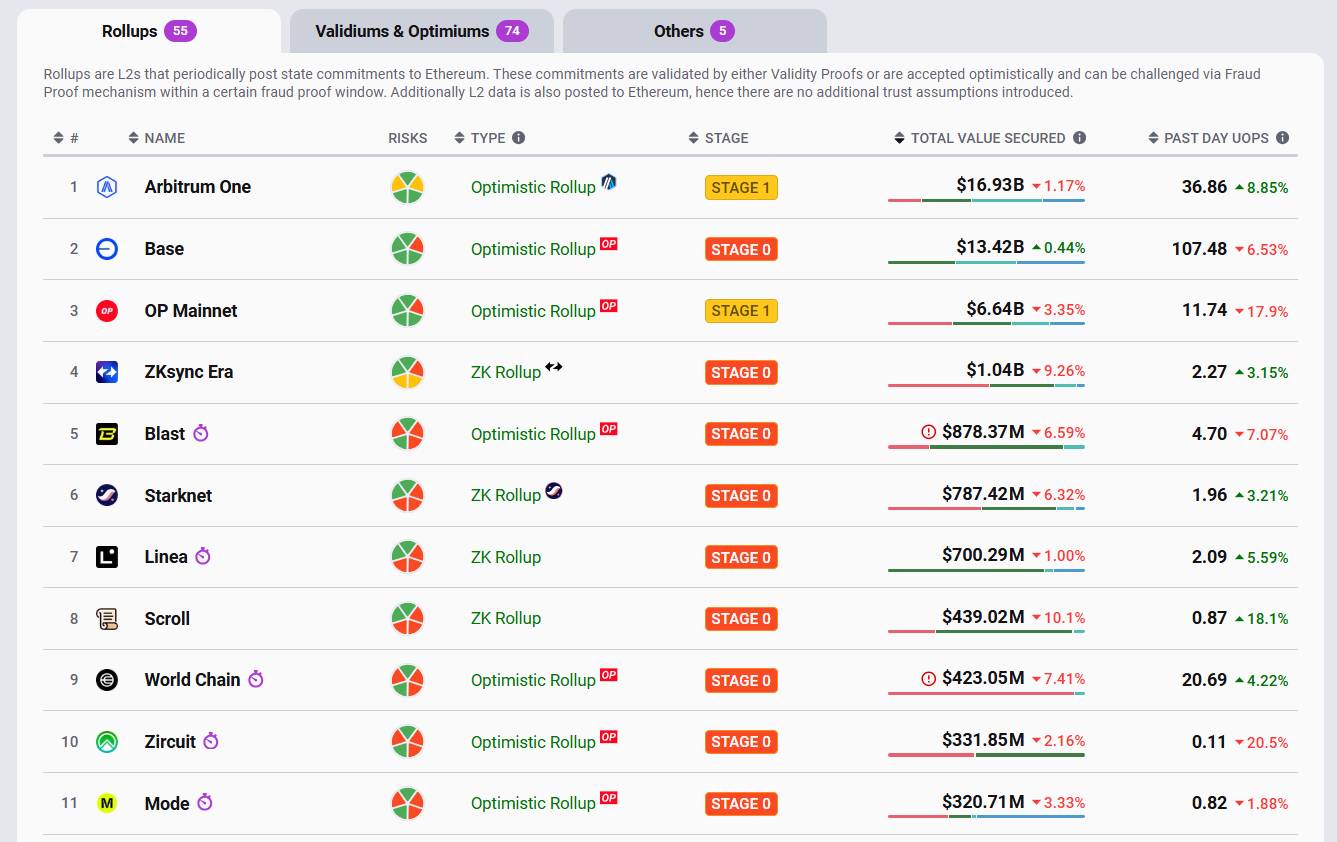1337x842 pixels.
Task: Click the 107.48 UOPS value
Action: 1199,248
